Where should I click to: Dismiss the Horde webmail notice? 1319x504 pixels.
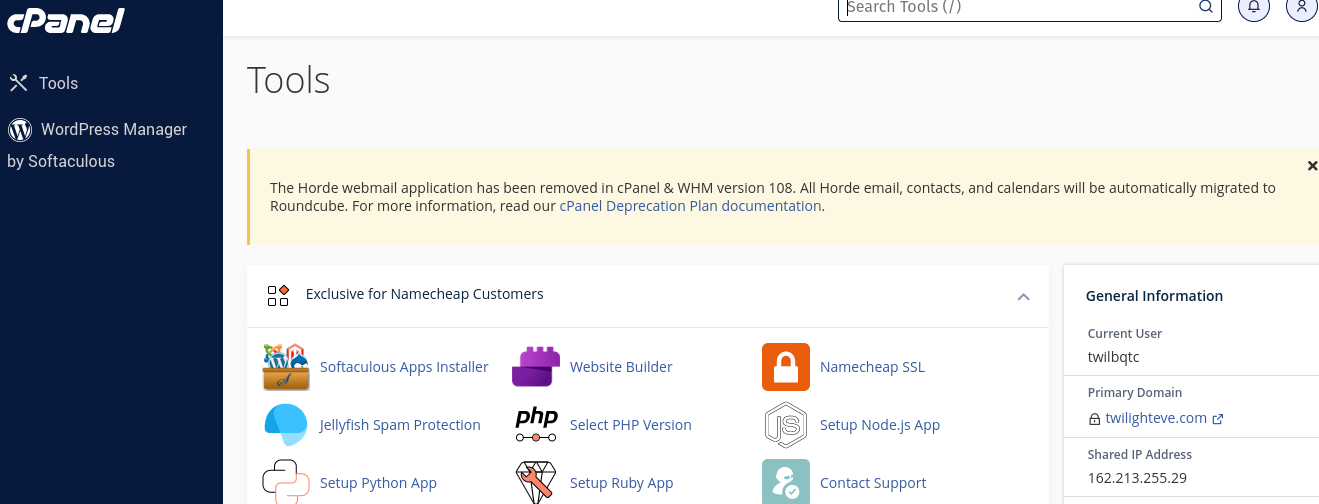(1312, 166)
